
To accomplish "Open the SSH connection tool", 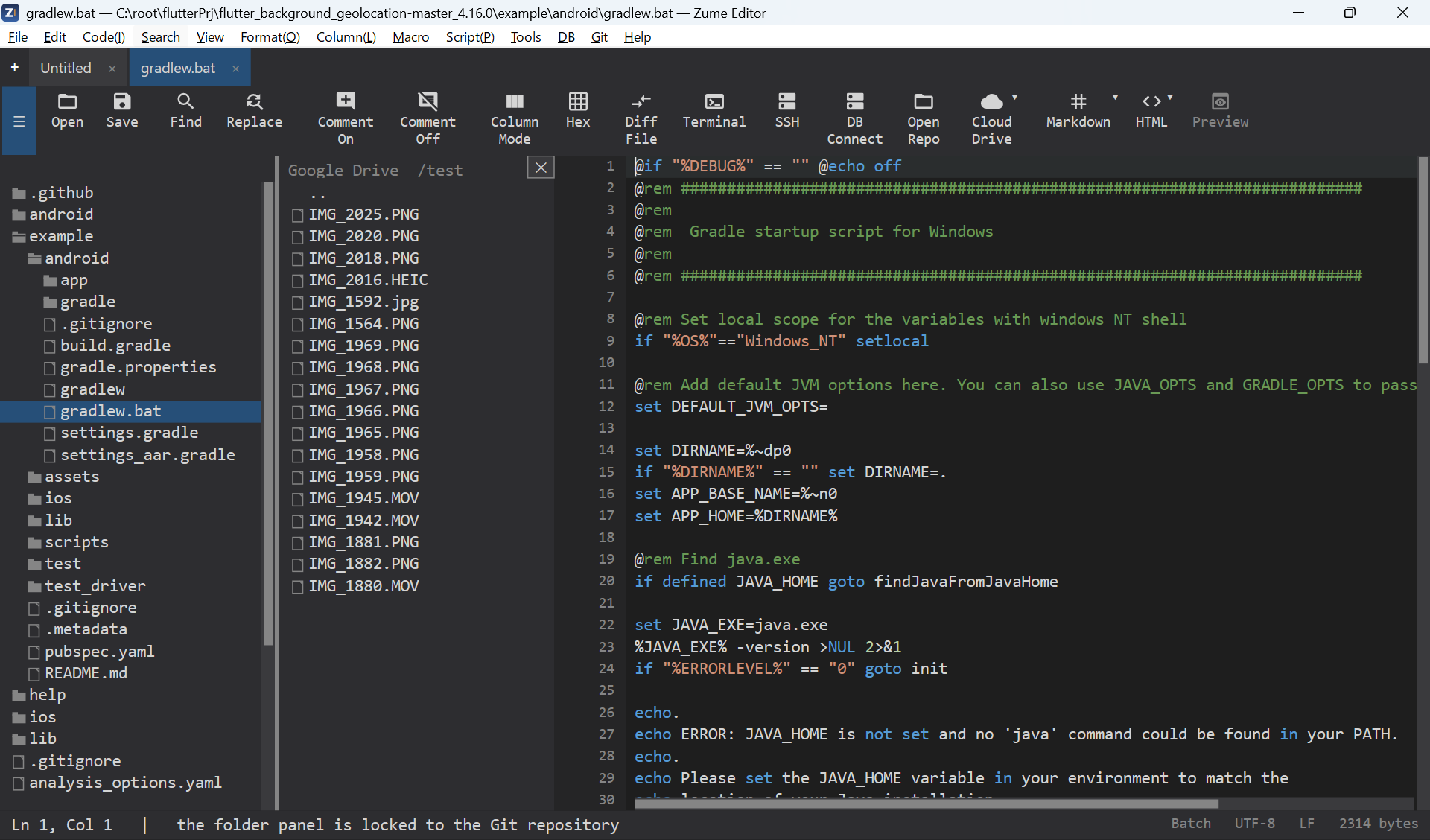I will click(x=787, y=111).
